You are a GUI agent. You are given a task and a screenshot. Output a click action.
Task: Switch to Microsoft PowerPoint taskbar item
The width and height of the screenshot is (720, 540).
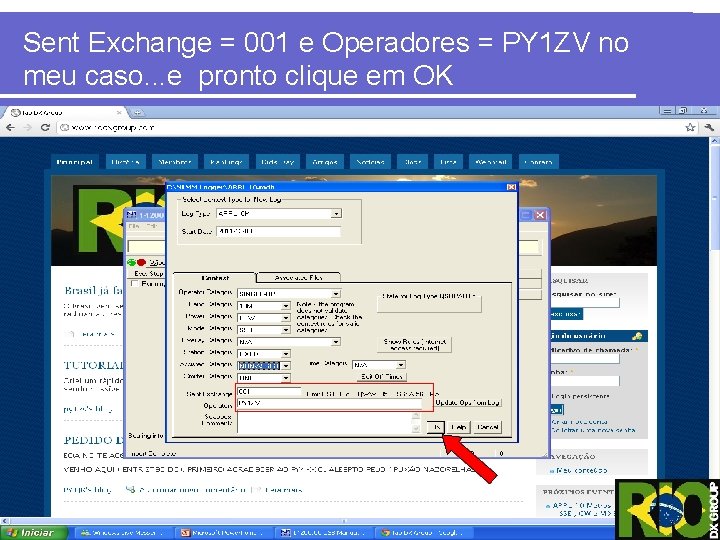pos(224,533)
